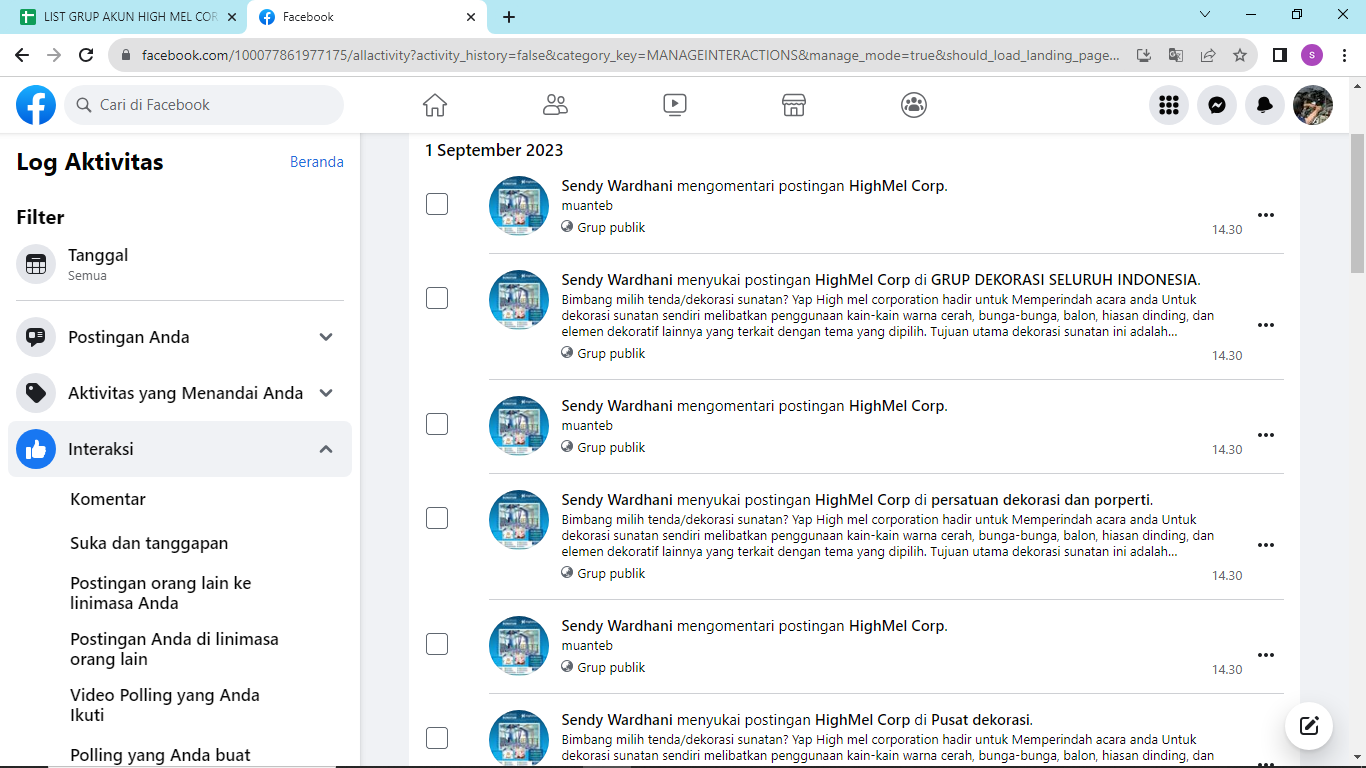Show notifications bell icon
This screenshot has height=768, width=1366.
pyautogui.click(x=1265, y=105)
